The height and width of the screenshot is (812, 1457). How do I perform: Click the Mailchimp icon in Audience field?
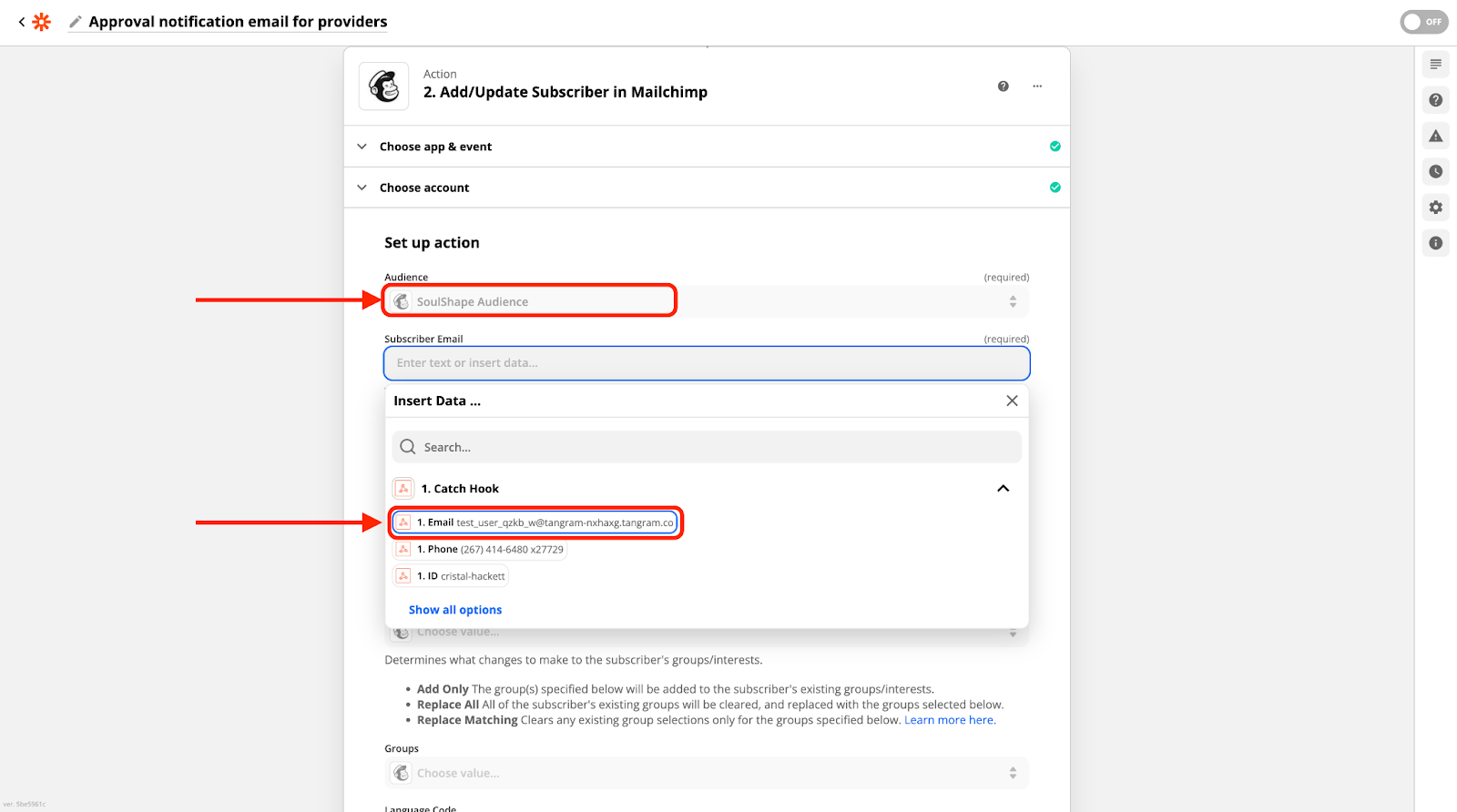coord(402,301)
